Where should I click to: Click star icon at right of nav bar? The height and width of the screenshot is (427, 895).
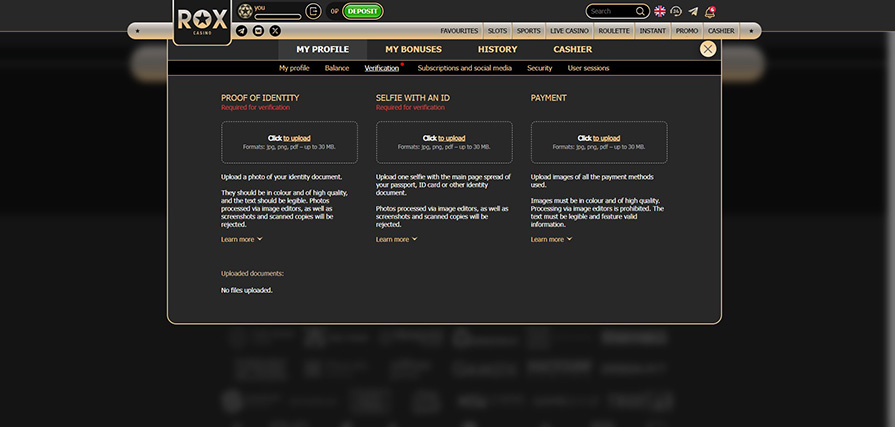(751, 31)
